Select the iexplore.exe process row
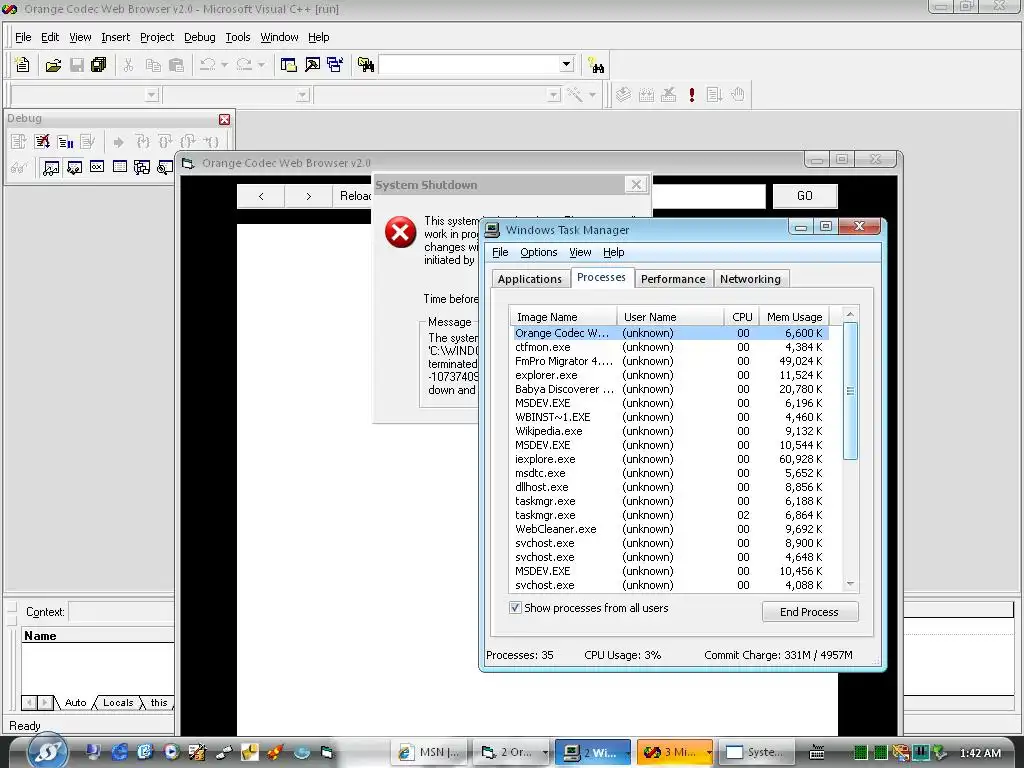Viewport: 1024px width, 768px height. pyautogui.click(x=669, y=459)
